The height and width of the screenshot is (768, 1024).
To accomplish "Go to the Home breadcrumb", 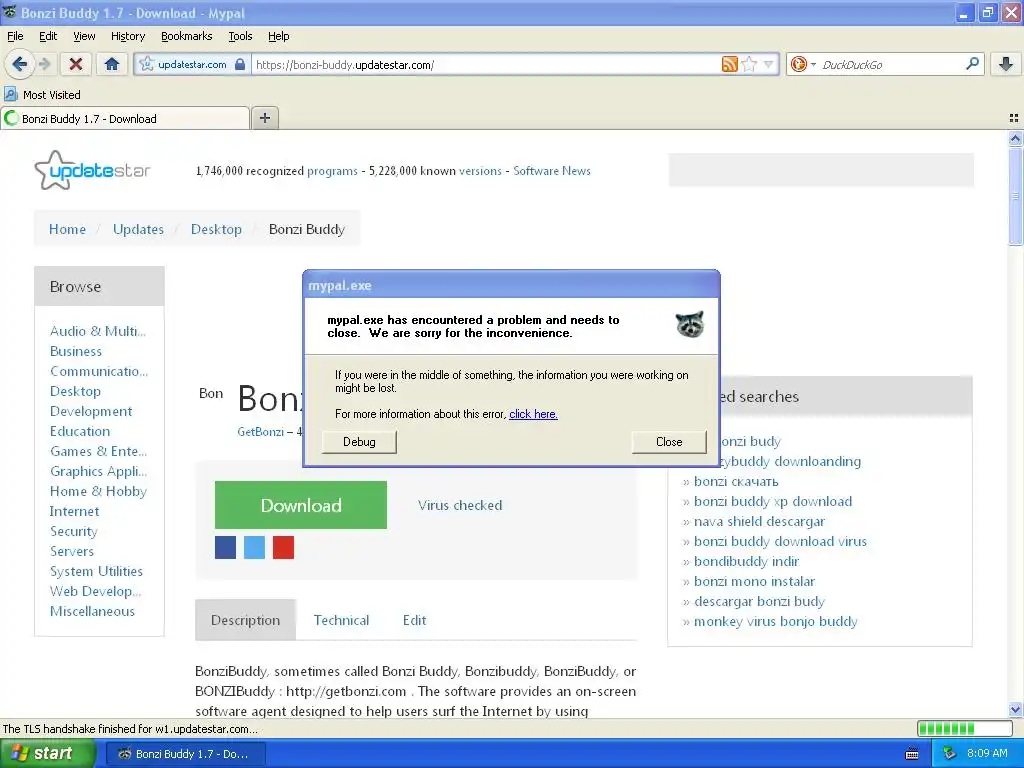I will pyautogui.click(x=67, y=229).
